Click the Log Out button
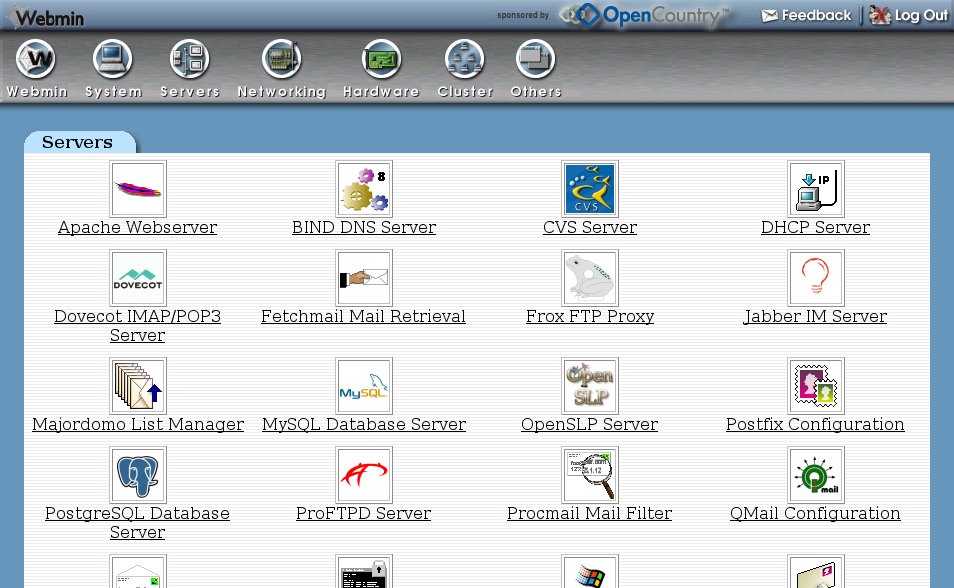Screen dimensions: 954x588 pos(909,15)
